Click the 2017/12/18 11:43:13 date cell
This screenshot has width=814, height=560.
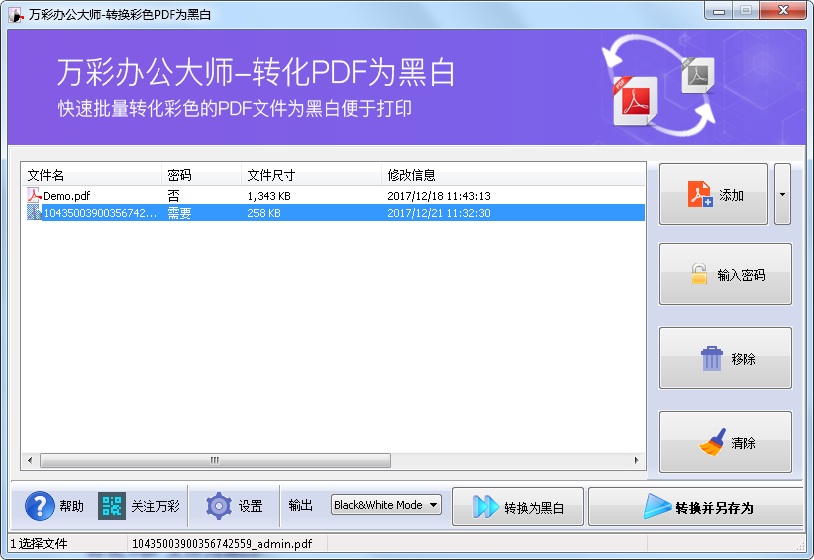(439, 196)
